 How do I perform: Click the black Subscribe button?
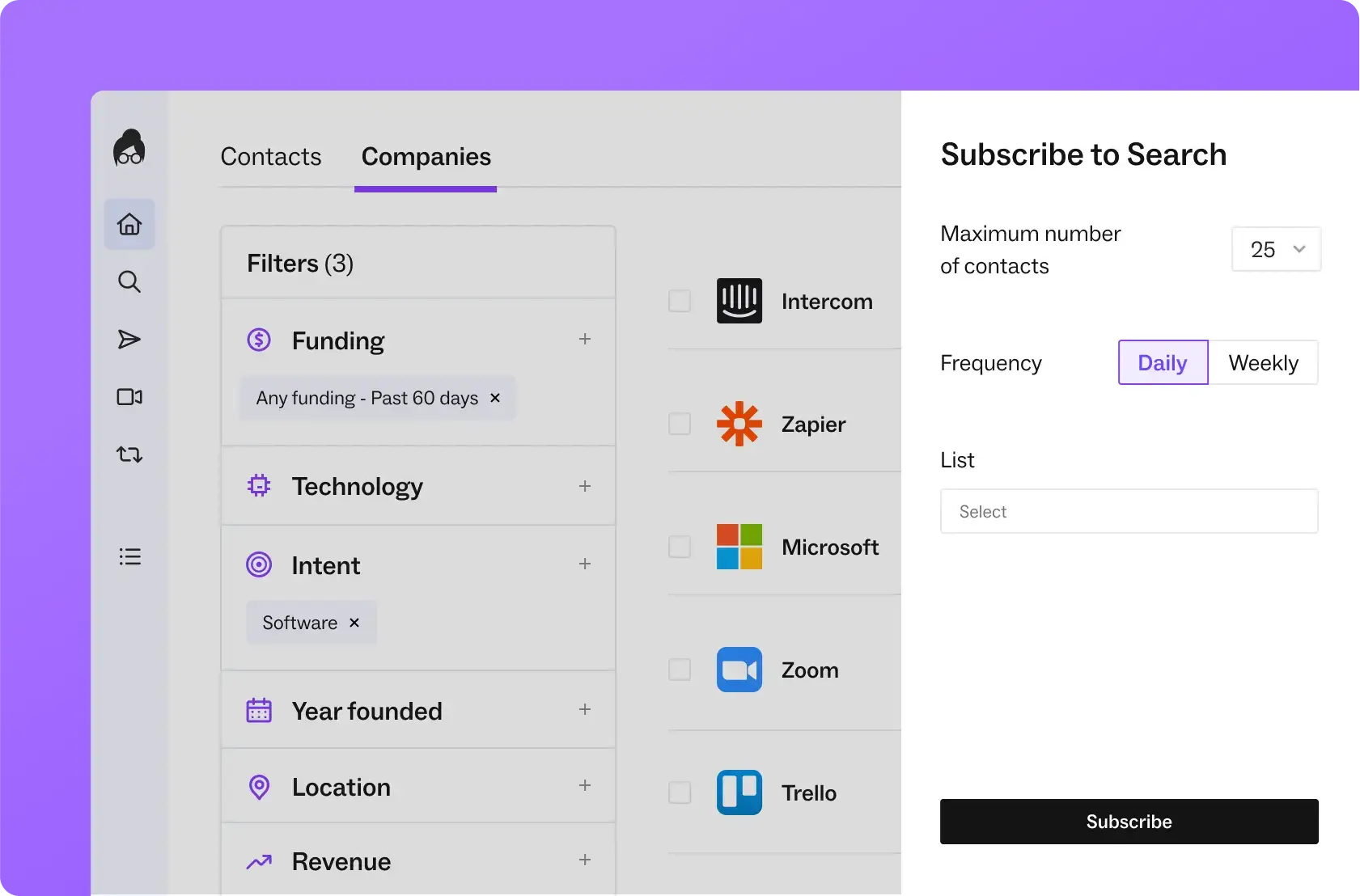point(1129,822)
